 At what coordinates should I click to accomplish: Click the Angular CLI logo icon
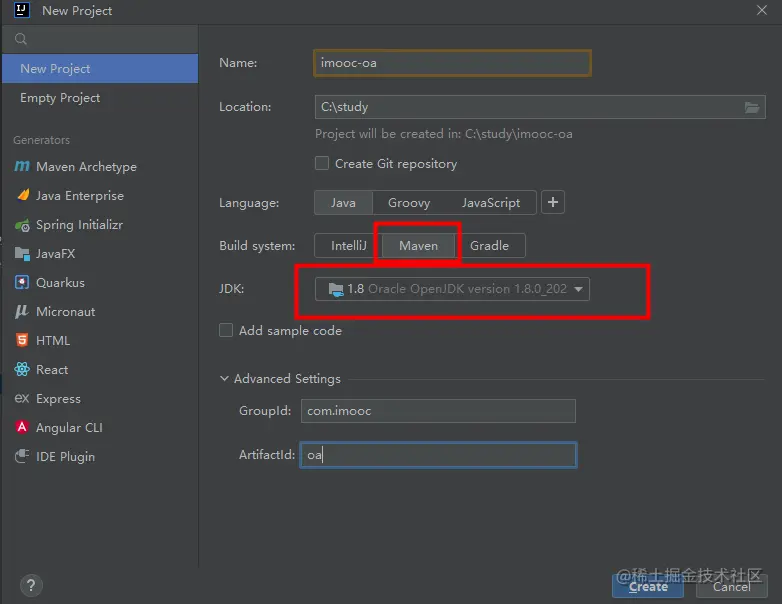point(22,427)
